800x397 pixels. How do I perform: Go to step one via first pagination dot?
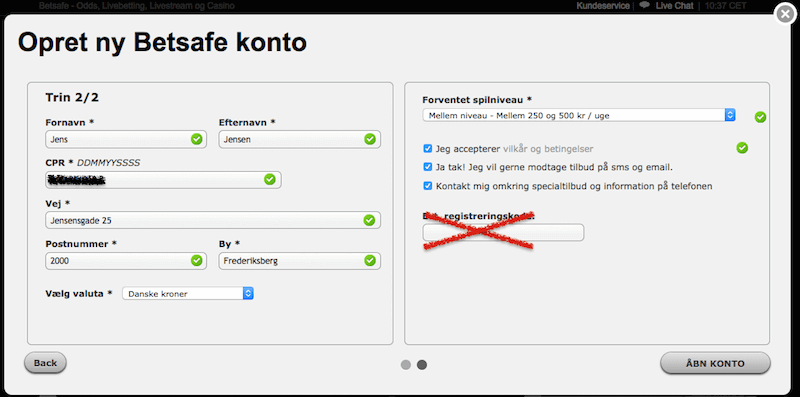point(406,365)
